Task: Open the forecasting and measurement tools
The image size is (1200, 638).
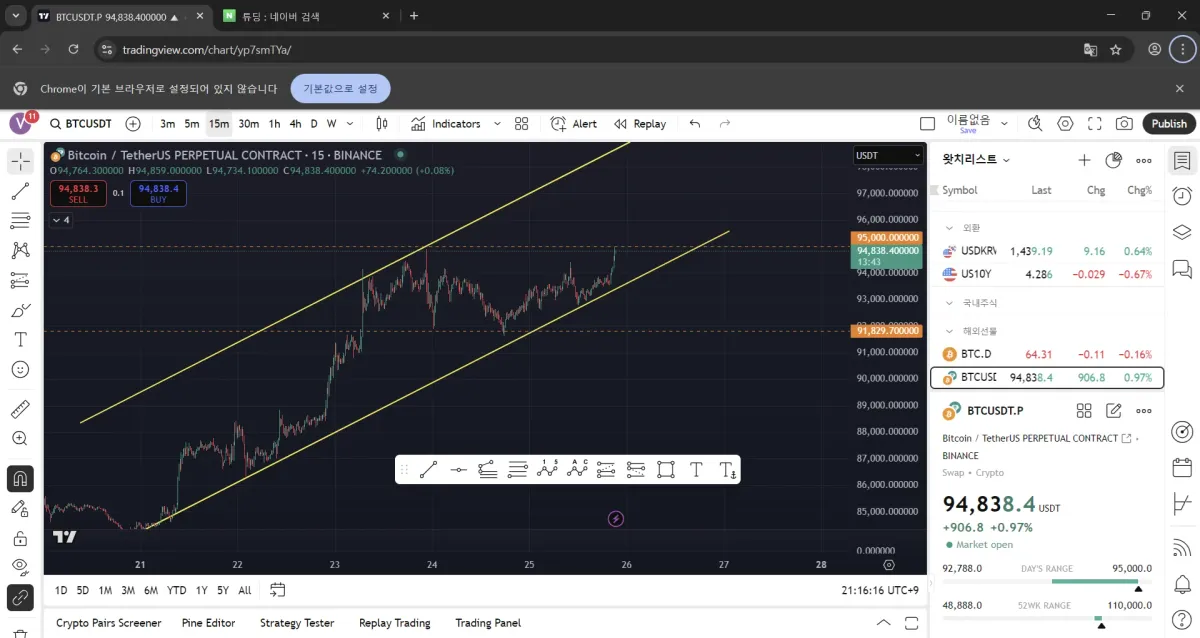Action: [x=20, y=280]
